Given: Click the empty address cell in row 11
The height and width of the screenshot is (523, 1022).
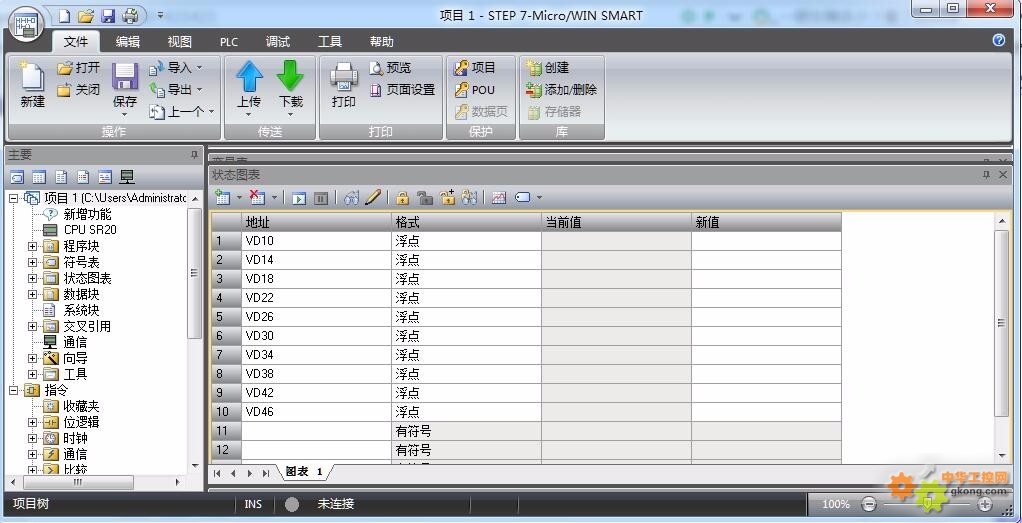Looking at the screenshot, I should coord(316,431).
